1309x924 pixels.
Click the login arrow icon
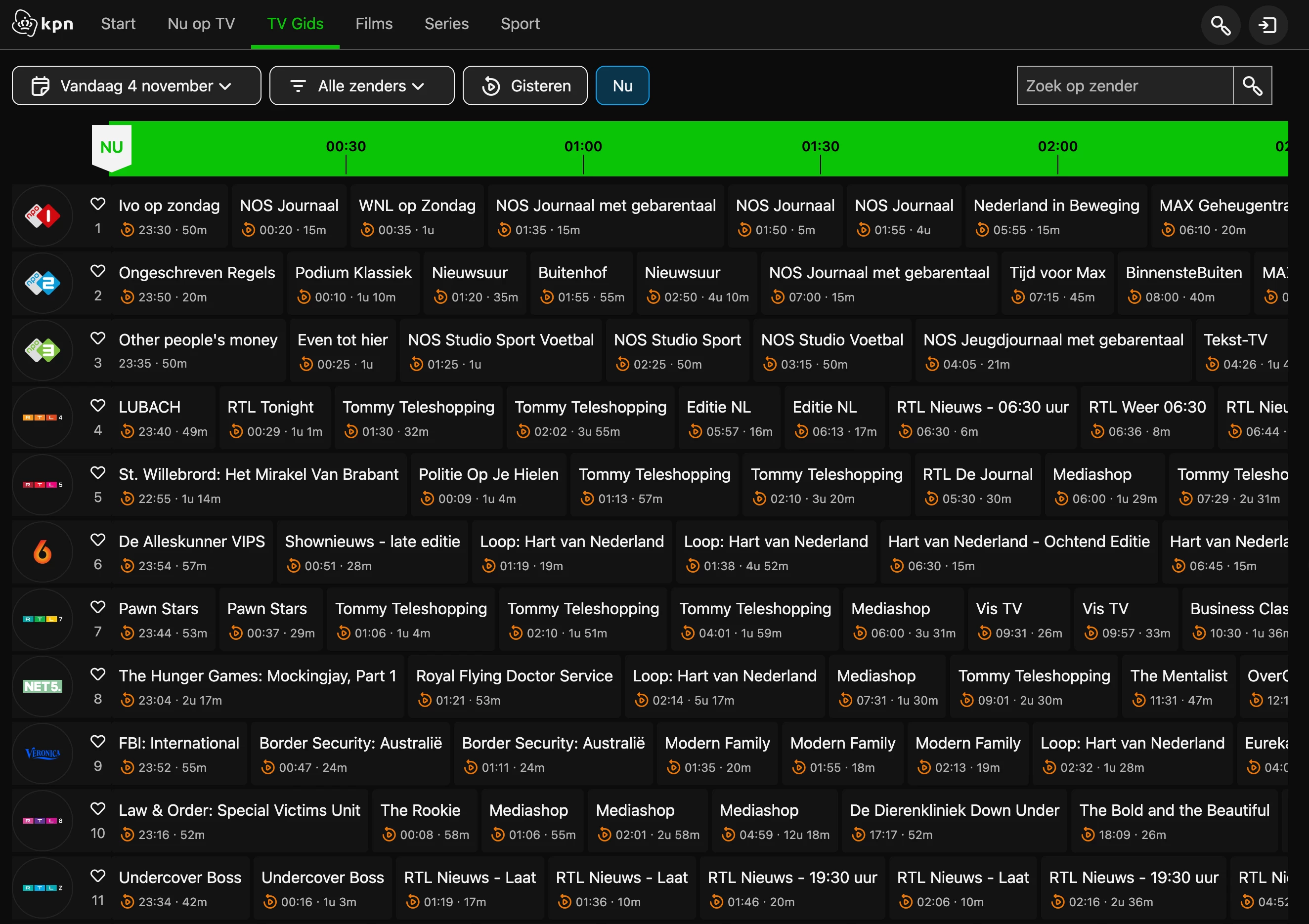point(1267,25)
